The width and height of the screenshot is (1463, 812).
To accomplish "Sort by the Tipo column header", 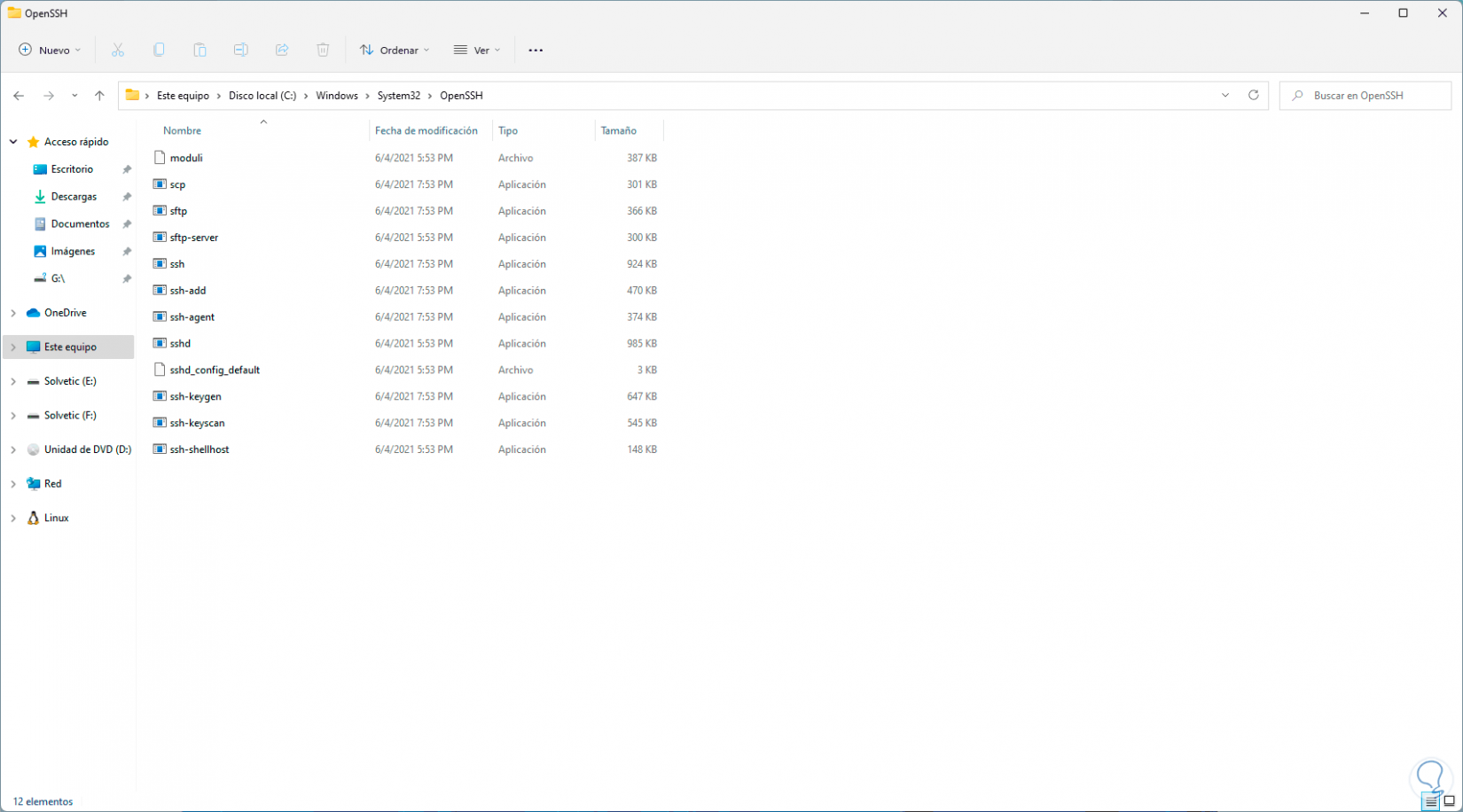I will click(x=508, y=130).
